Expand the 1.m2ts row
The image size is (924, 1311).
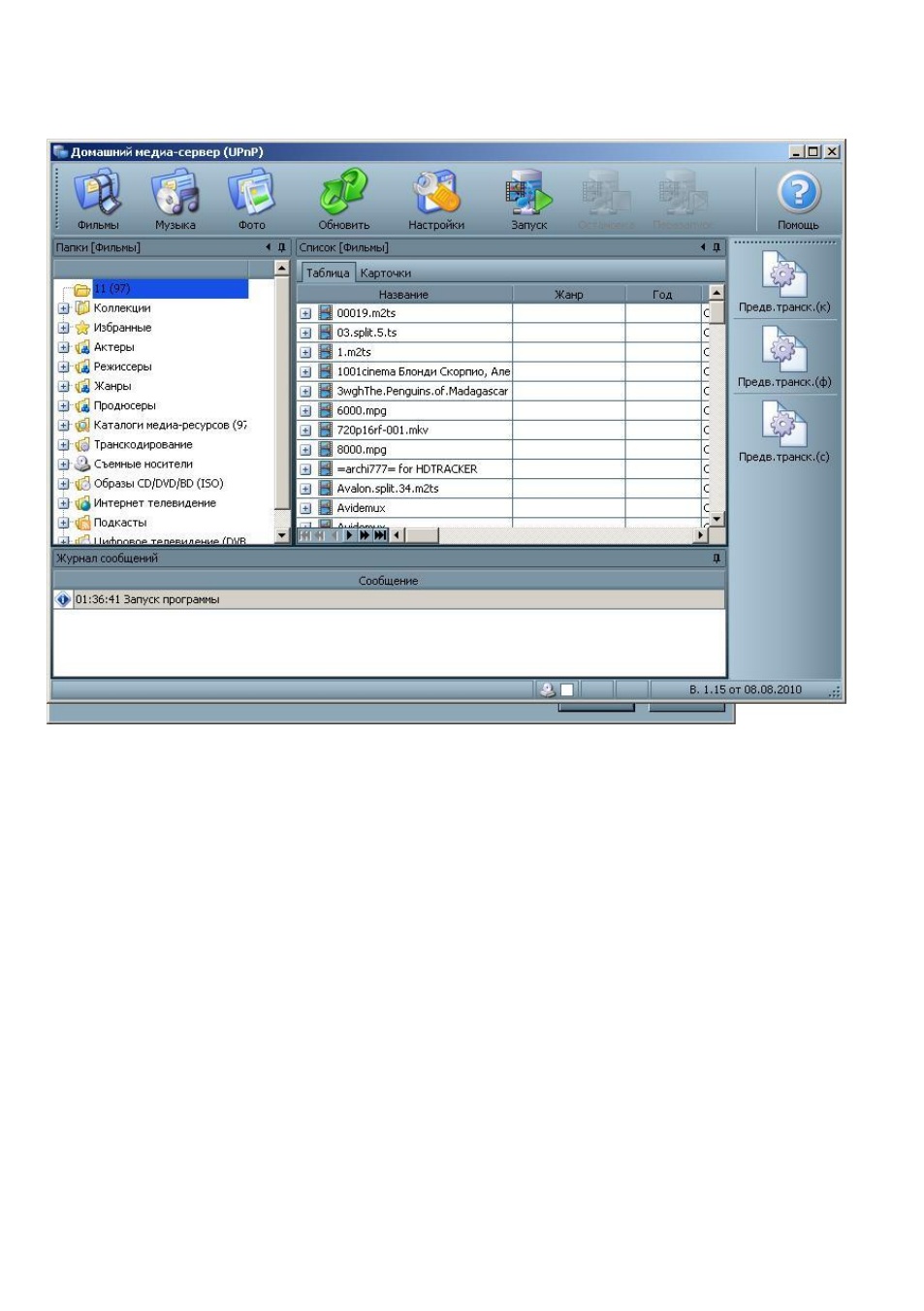coord(305,352)
